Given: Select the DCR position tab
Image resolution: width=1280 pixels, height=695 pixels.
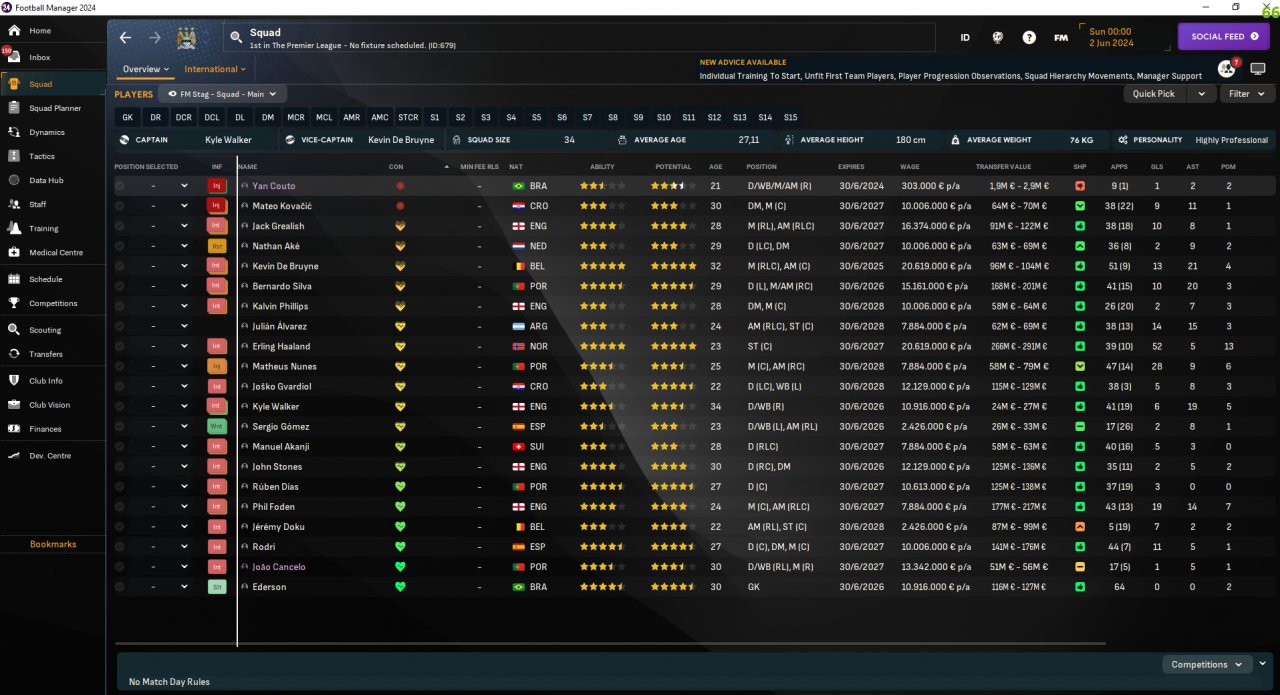Looking at the screenshot, I should point(183,118).
